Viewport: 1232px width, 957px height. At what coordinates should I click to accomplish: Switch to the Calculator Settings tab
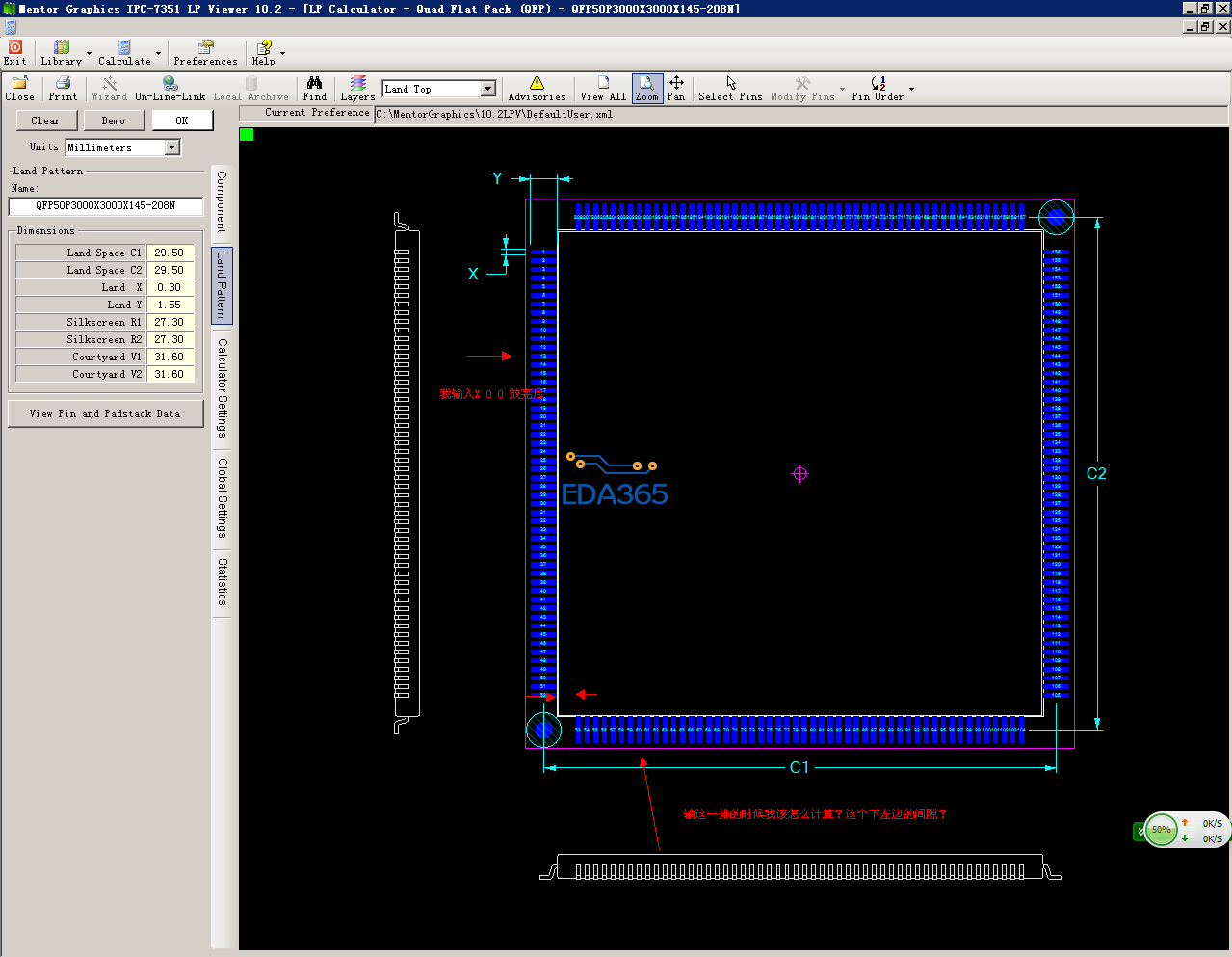(222, 387)
